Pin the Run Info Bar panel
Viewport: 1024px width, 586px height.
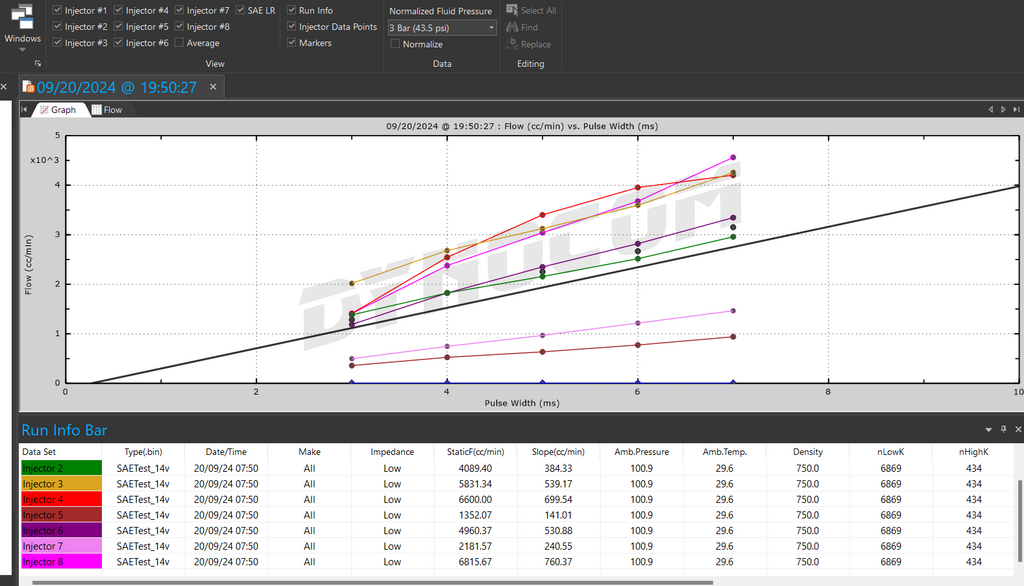click(1004, 429)
